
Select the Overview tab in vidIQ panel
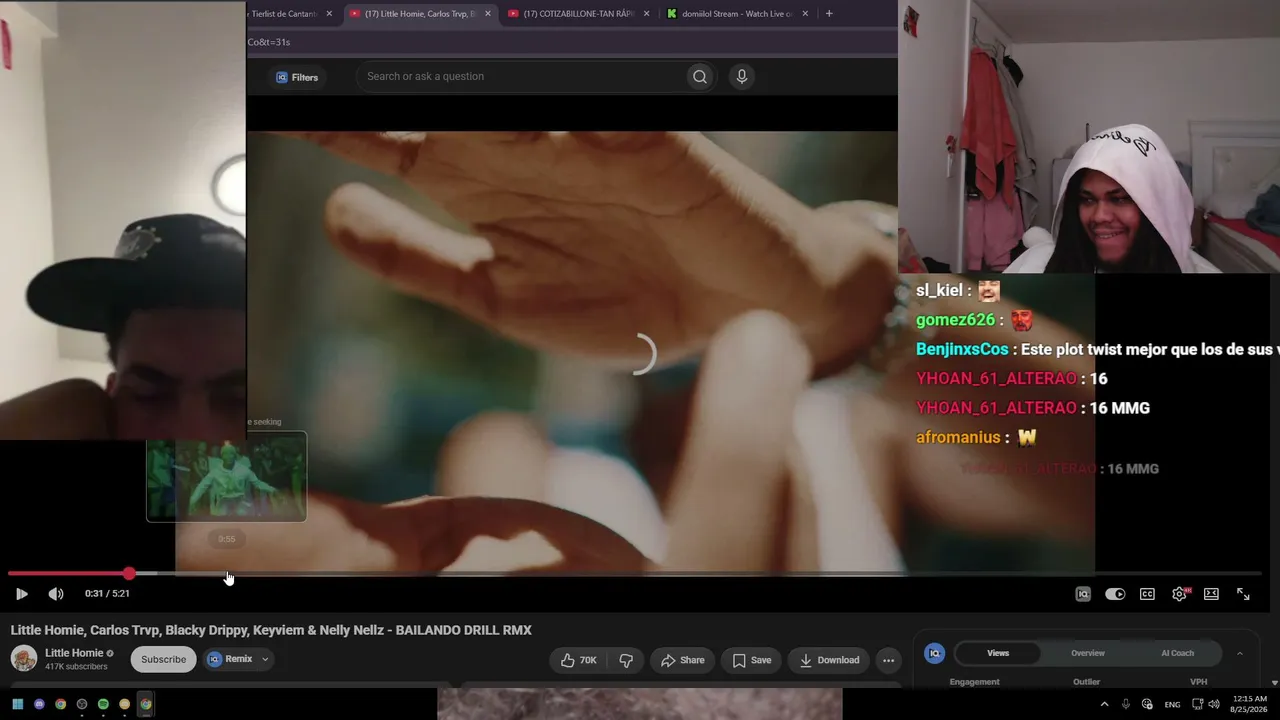pyautogui.click(x=1088, y=653)
